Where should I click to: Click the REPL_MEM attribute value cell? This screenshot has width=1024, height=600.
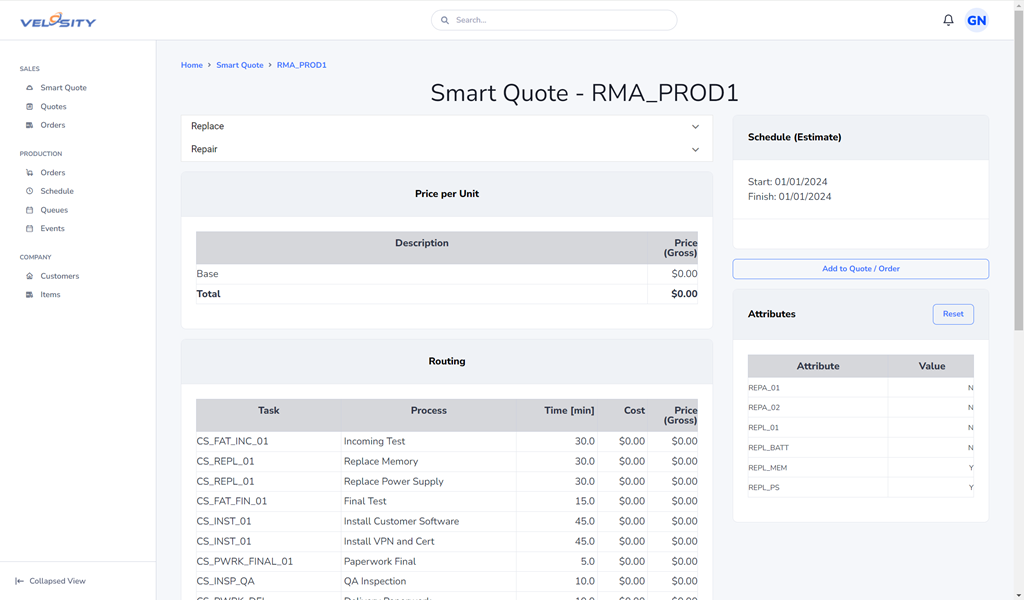(930, 468)
